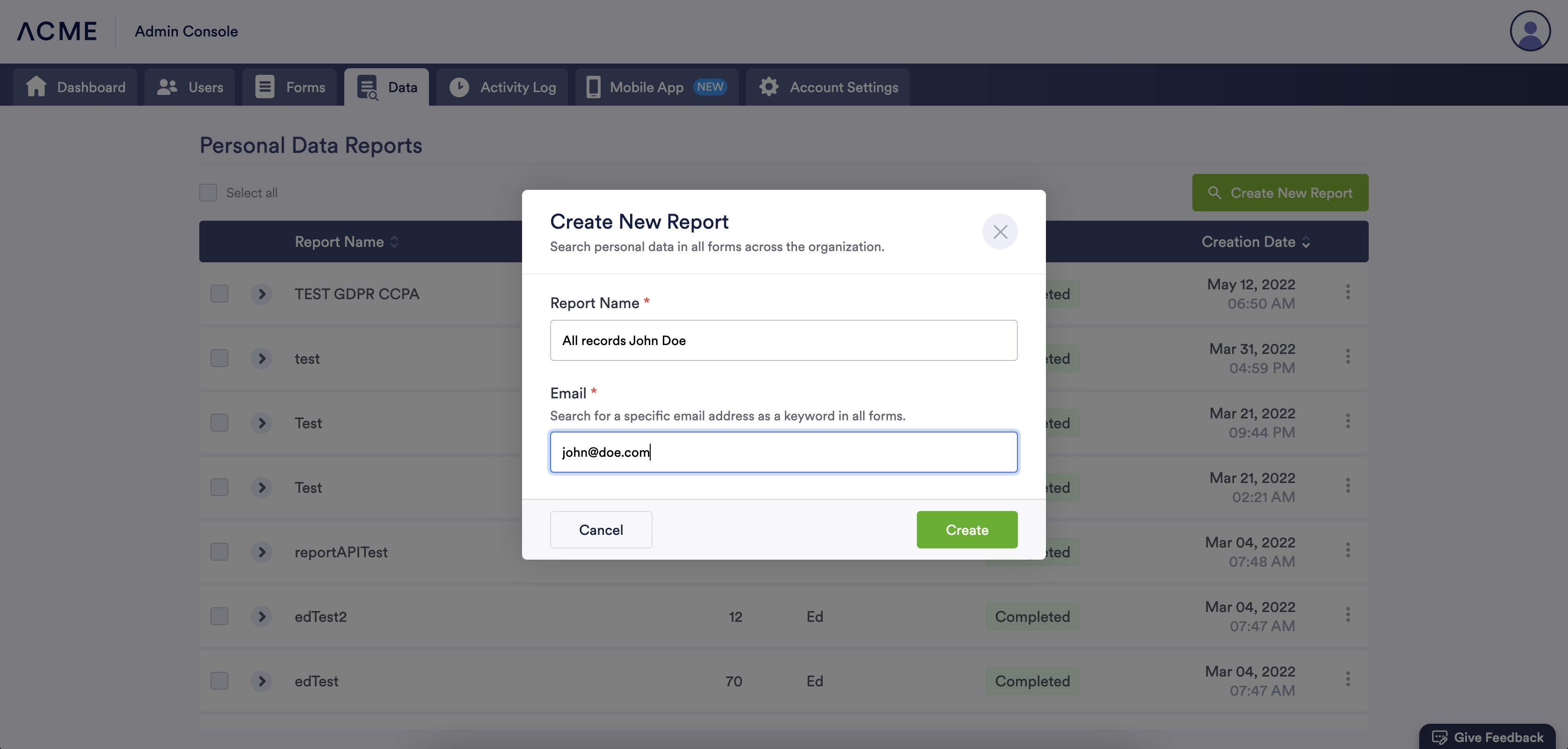This screenshot has width=1568, height=749.
Task: Click the user profile avatar icon
Action: (x=1530, y=31)
